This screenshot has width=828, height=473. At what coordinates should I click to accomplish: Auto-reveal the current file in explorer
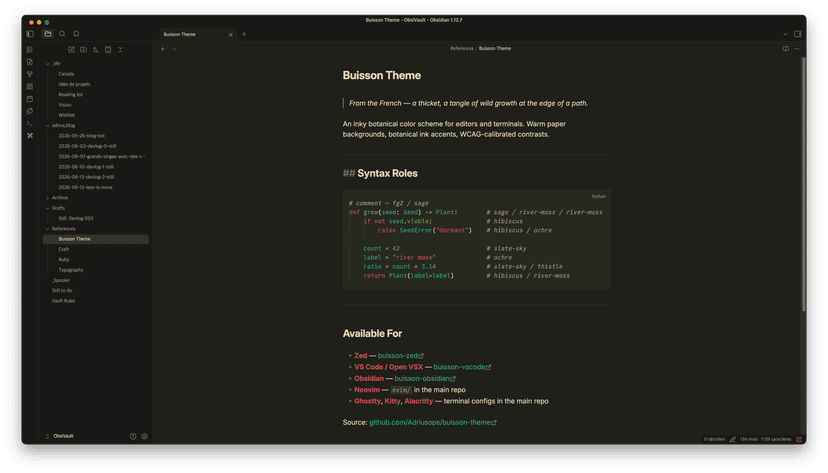(108, 50)
